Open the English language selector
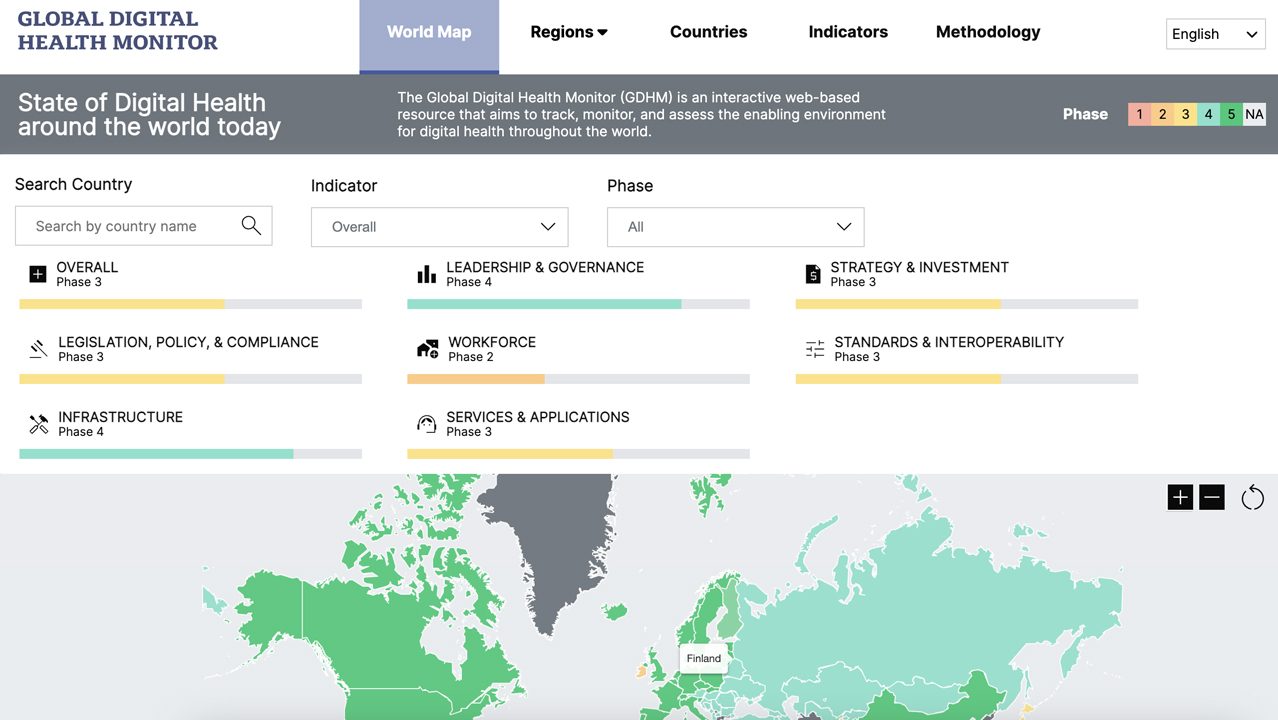1278x720 pixels. click(x=1215, y=34)
